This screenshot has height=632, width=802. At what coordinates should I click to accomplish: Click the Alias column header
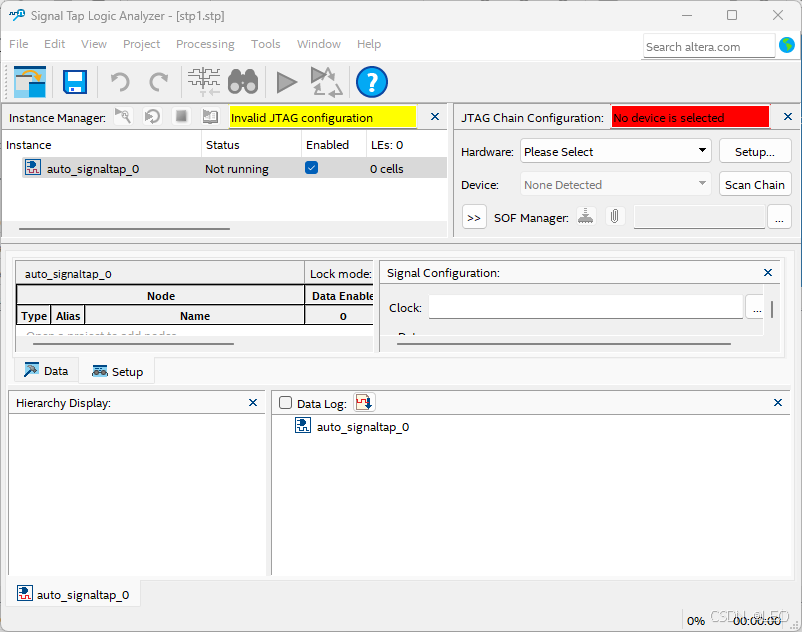tap(68, 315)
